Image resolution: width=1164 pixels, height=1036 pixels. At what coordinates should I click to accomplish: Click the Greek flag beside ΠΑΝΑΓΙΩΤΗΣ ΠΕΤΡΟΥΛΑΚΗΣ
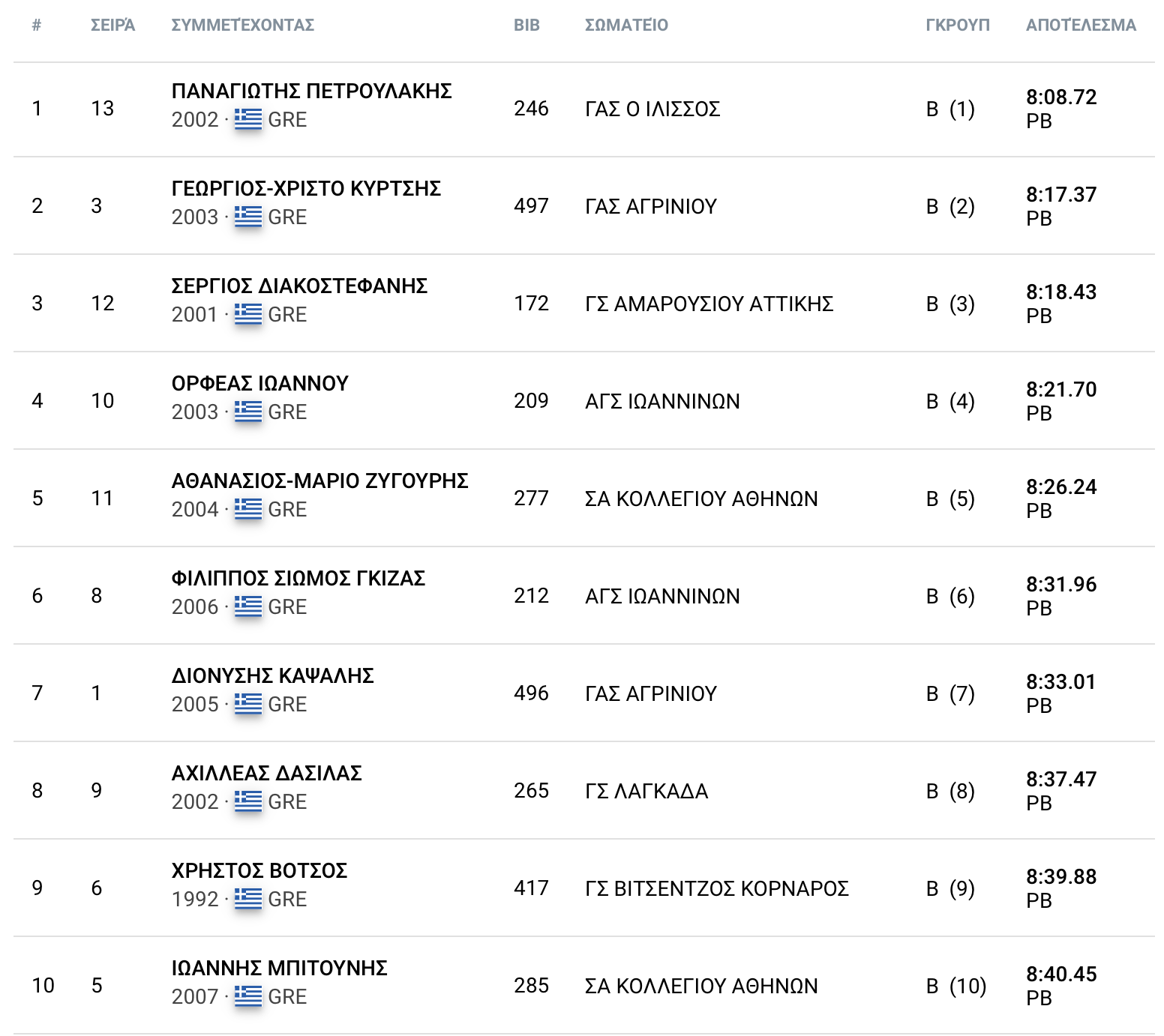pyautogui.click(x=247, y=119)
